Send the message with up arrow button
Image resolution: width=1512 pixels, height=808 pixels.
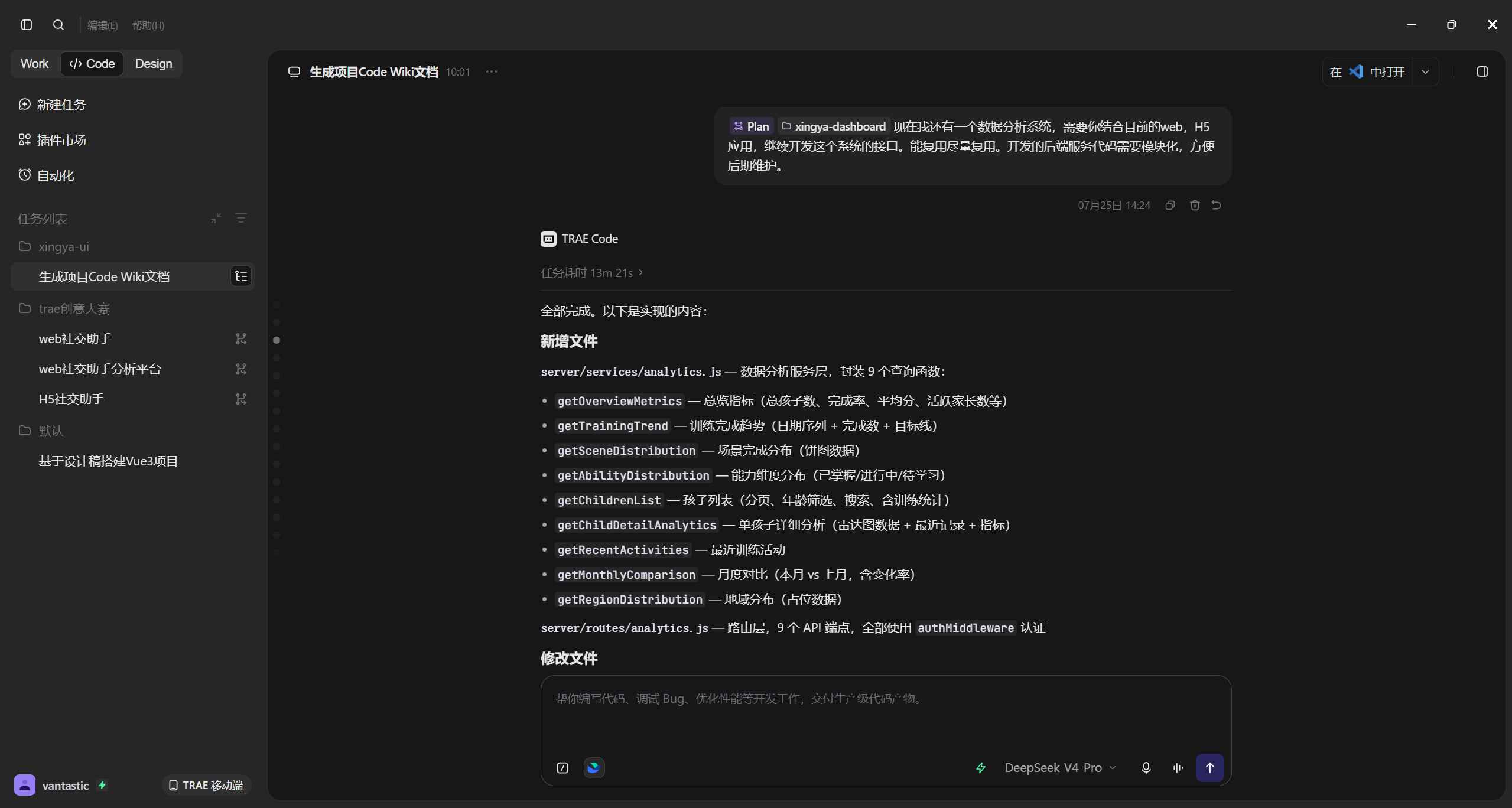pyautogui.click(x=1209, y=768)
